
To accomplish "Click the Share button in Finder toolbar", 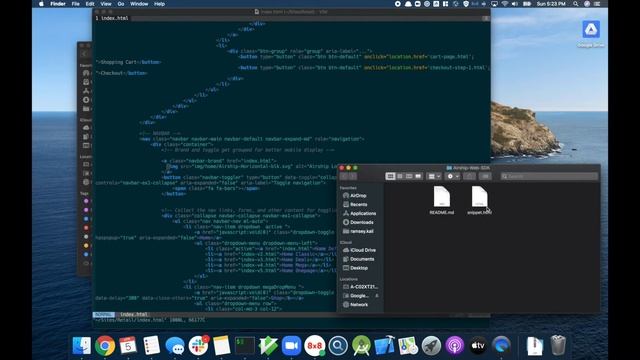I will coord(469,176).
